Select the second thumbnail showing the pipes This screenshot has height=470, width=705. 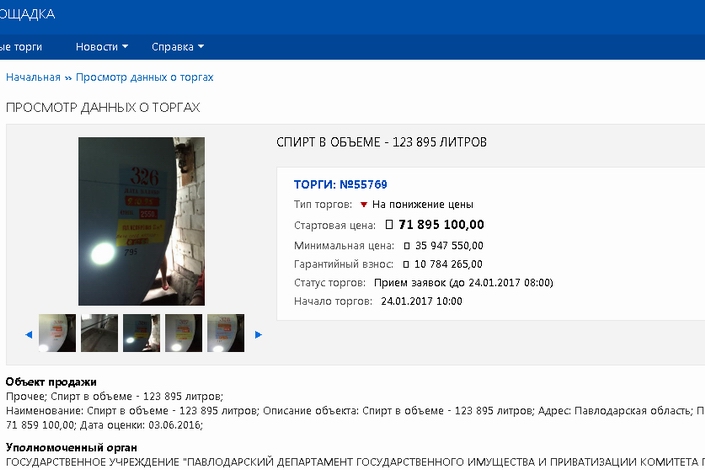tap(99, 333)
